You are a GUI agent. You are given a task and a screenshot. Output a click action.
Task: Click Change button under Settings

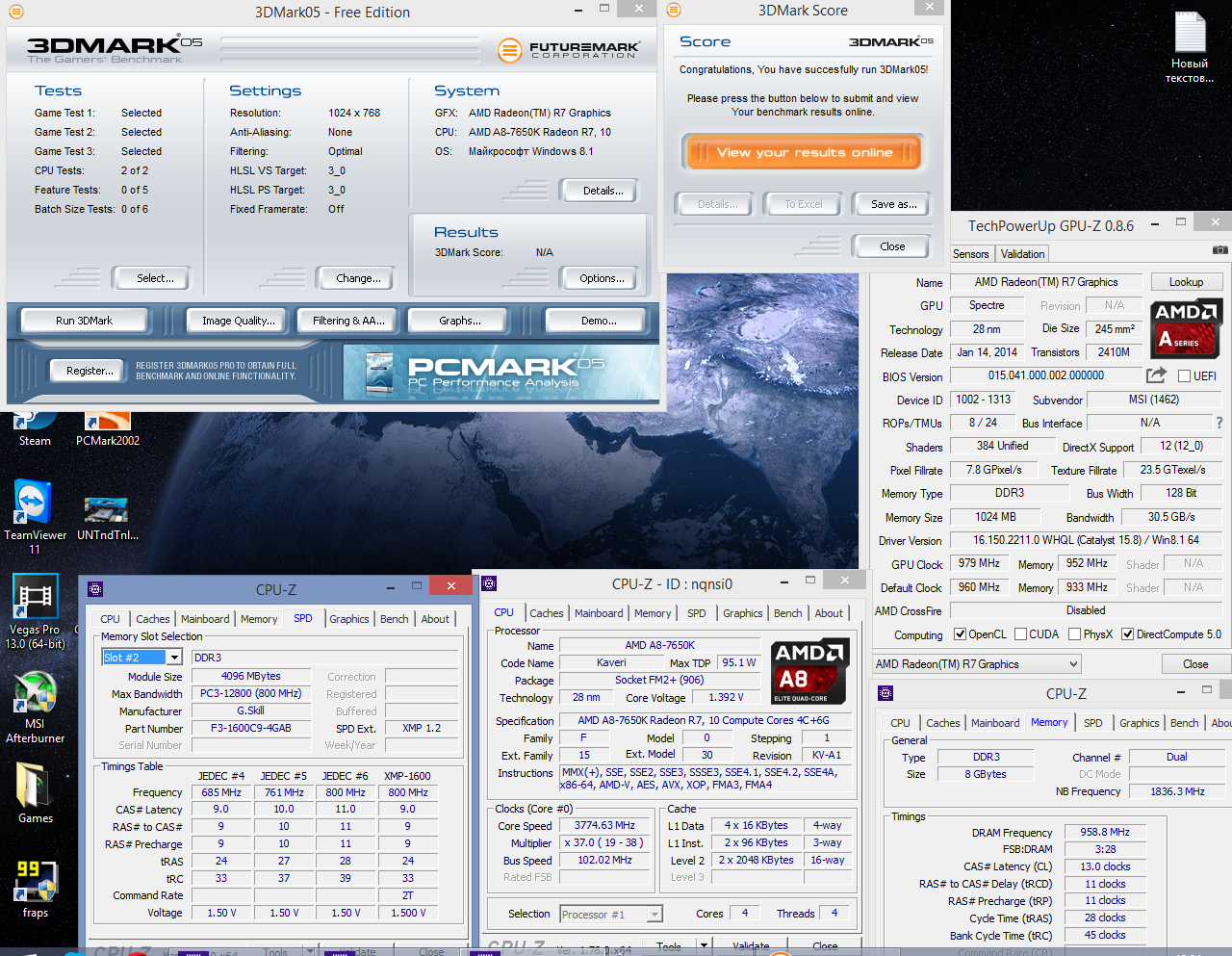[x=358, y=278]
